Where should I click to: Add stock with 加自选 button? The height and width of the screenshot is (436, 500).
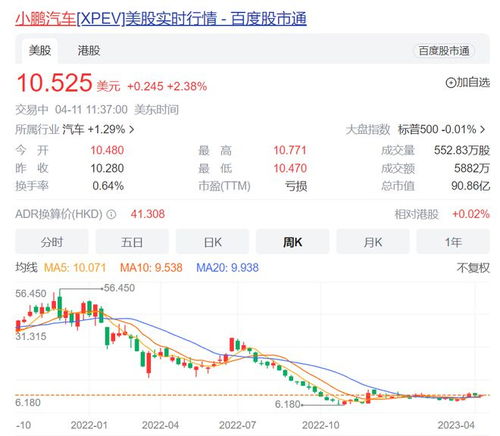click(468, 82)
